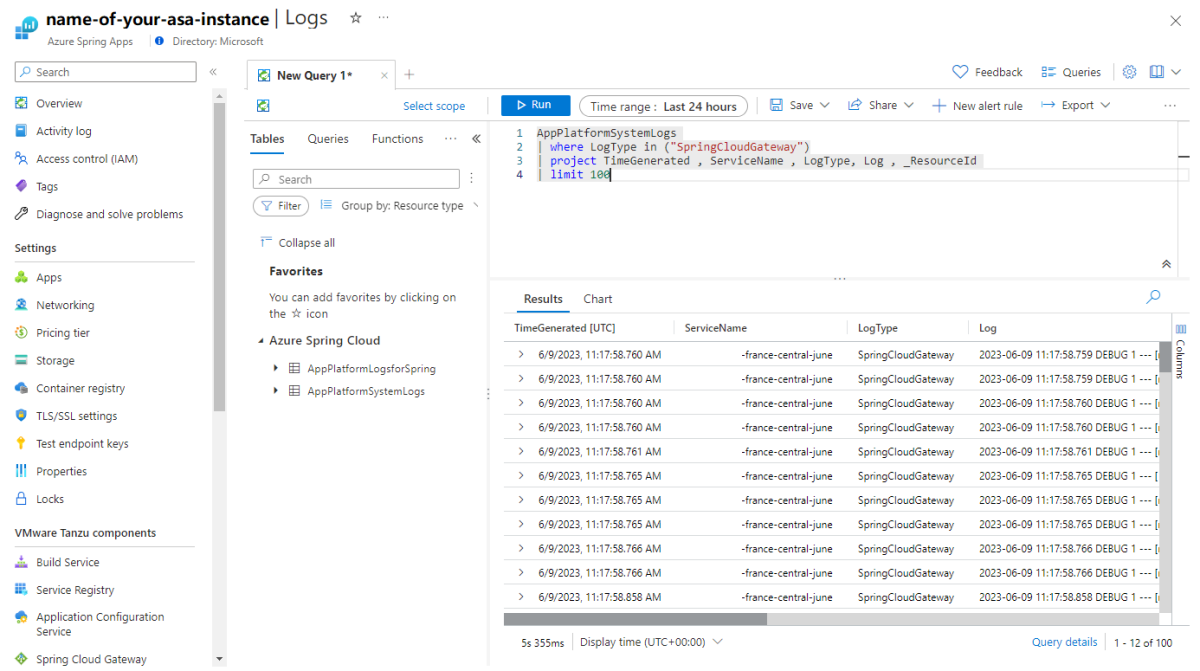Screen dimensions: 1200x671
Task: Collapse the left navigation menu
Action: (213, 72)
